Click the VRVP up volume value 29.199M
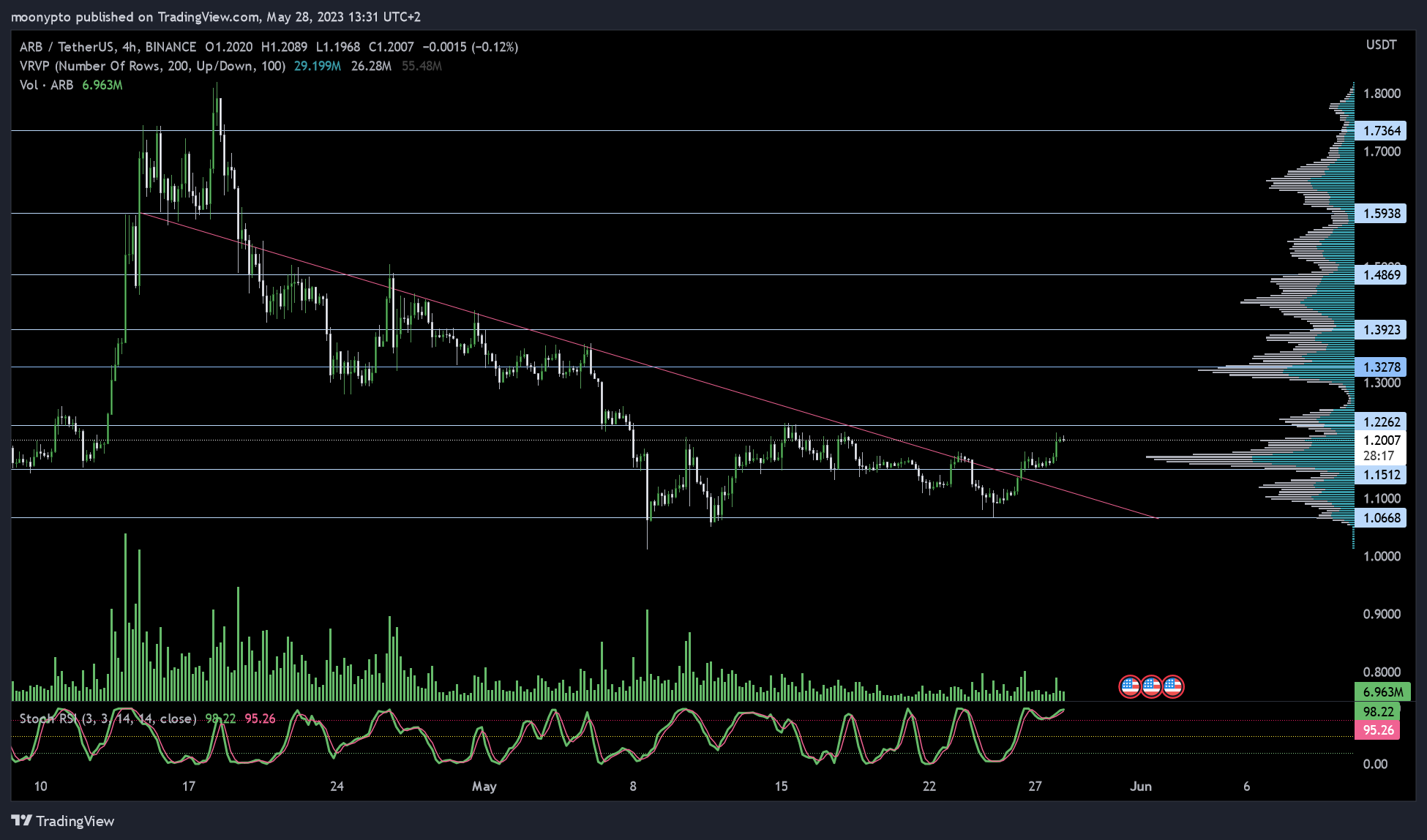Screen dimensions: 1427x840 [318, 66]
